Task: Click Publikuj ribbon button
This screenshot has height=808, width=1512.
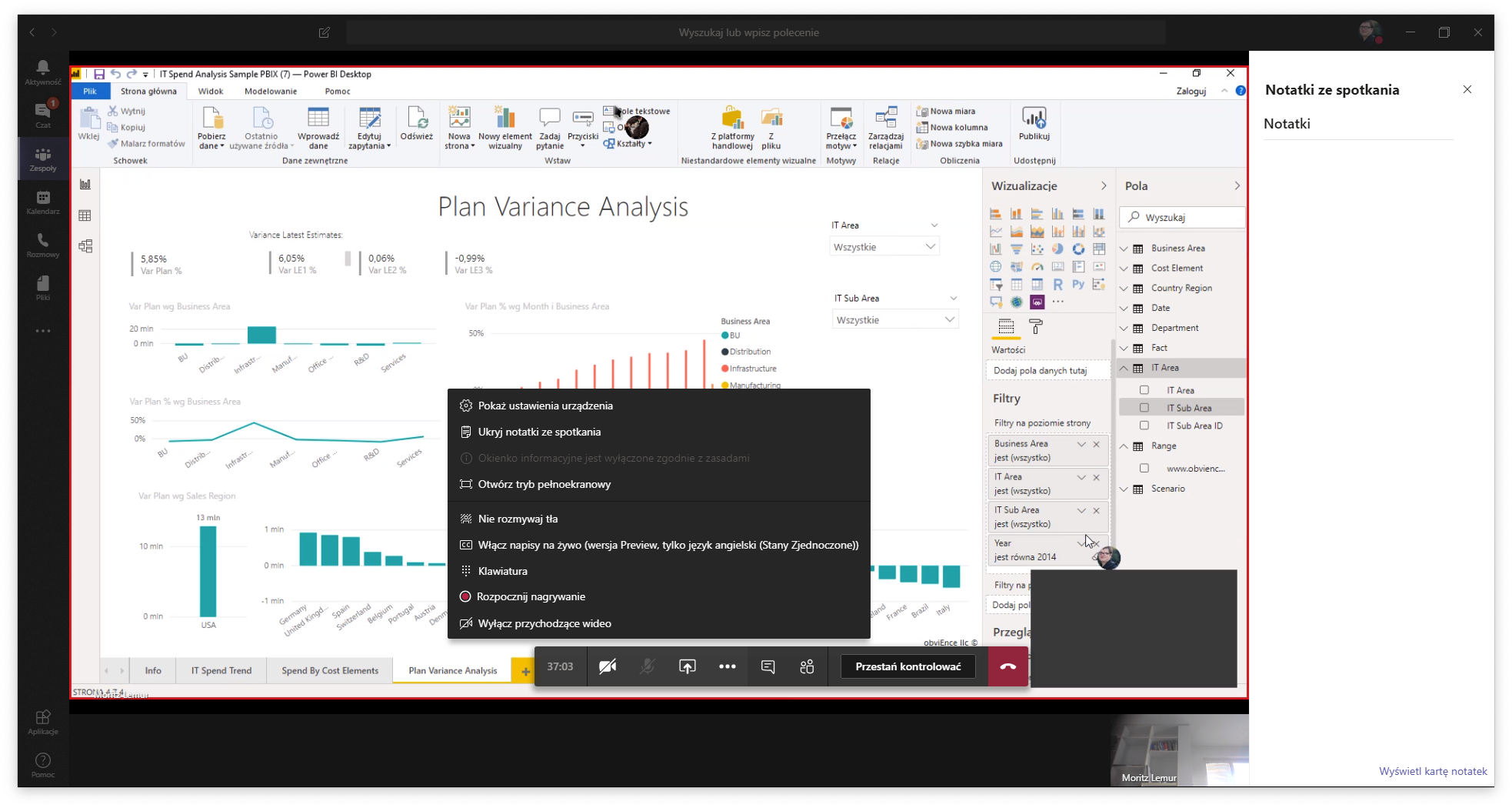Action: tap(1034, 124)
